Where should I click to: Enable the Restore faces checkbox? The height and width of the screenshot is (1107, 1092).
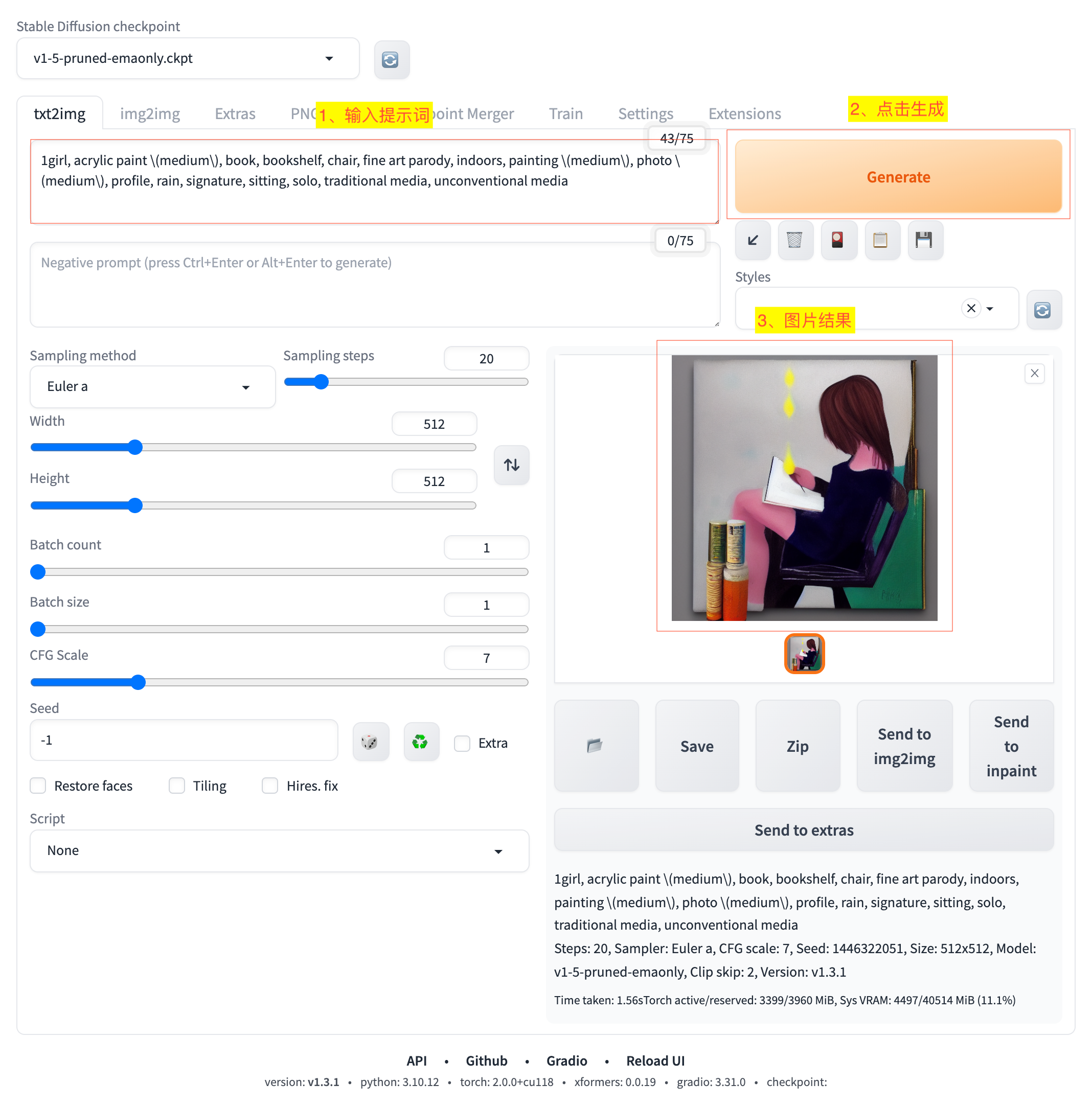click(x=38, y=786)
